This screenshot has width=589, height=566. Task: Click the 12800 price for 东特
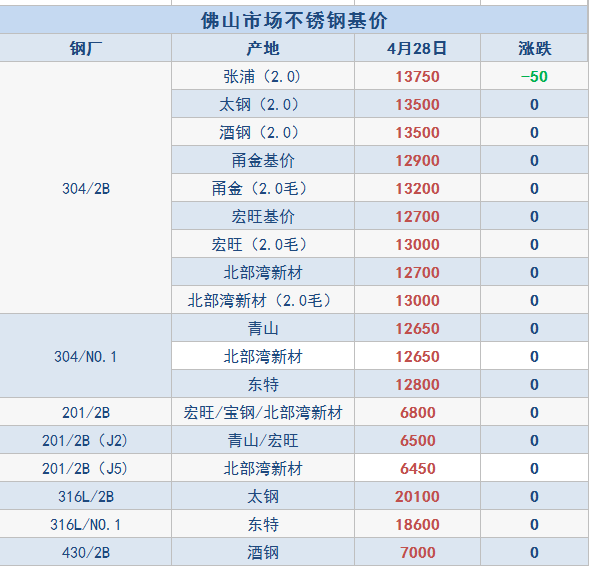click(x=417, y=385)
